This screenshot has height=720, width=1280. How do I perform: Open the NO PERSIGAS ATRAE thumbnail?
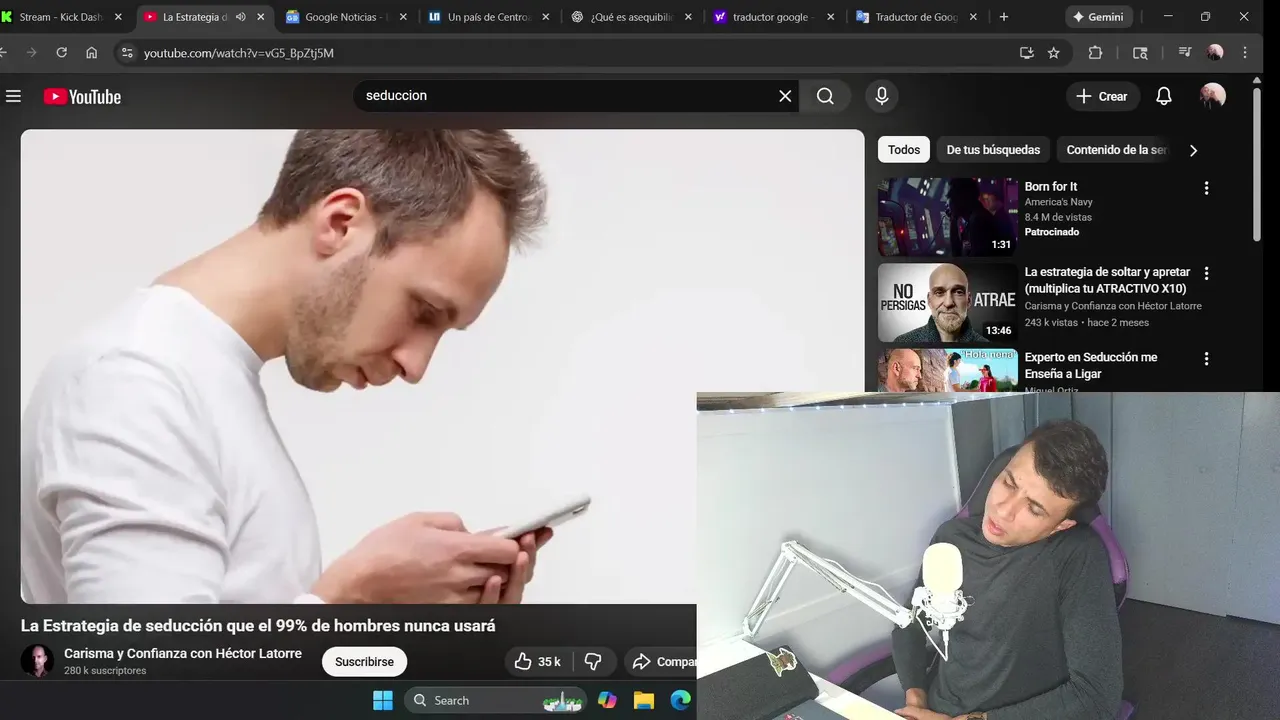pyautogui.click(x=948, y=302)
